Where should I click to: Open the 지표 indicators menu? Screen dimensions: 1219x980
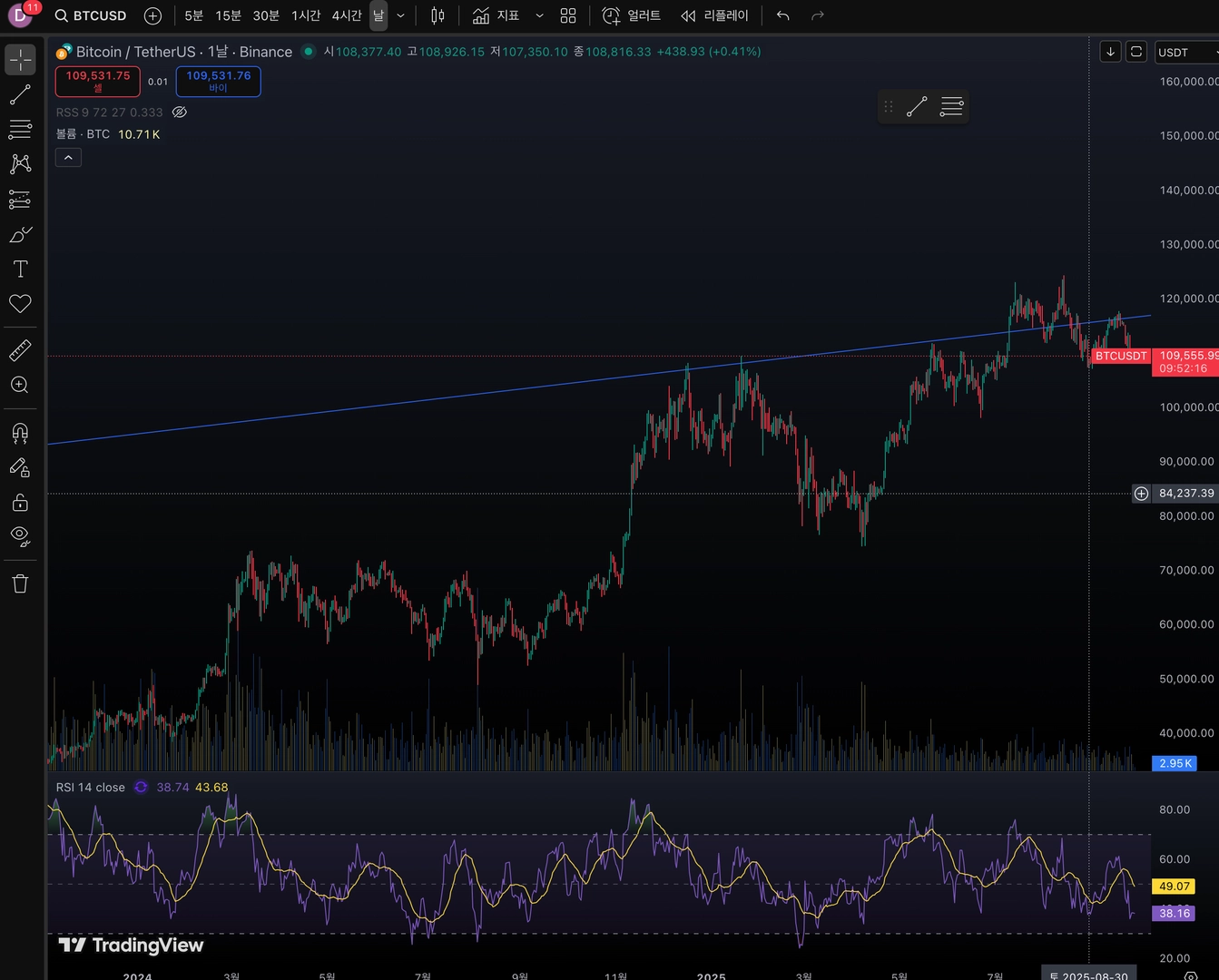496,15
